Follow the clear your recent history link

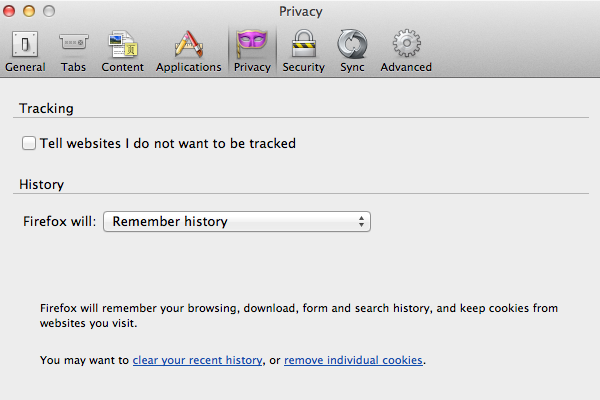point(197,360)
